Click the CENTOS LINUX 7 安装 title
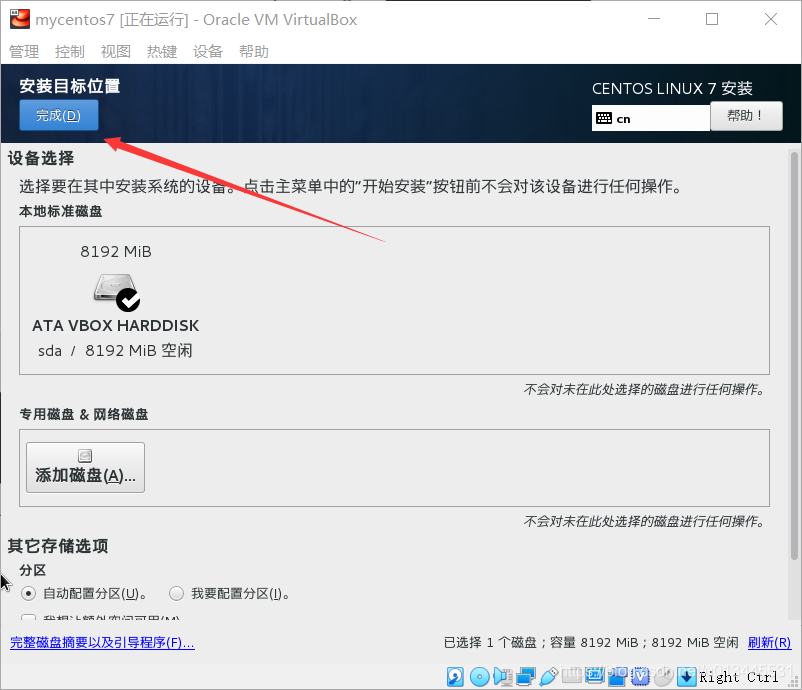 point(672,88)
